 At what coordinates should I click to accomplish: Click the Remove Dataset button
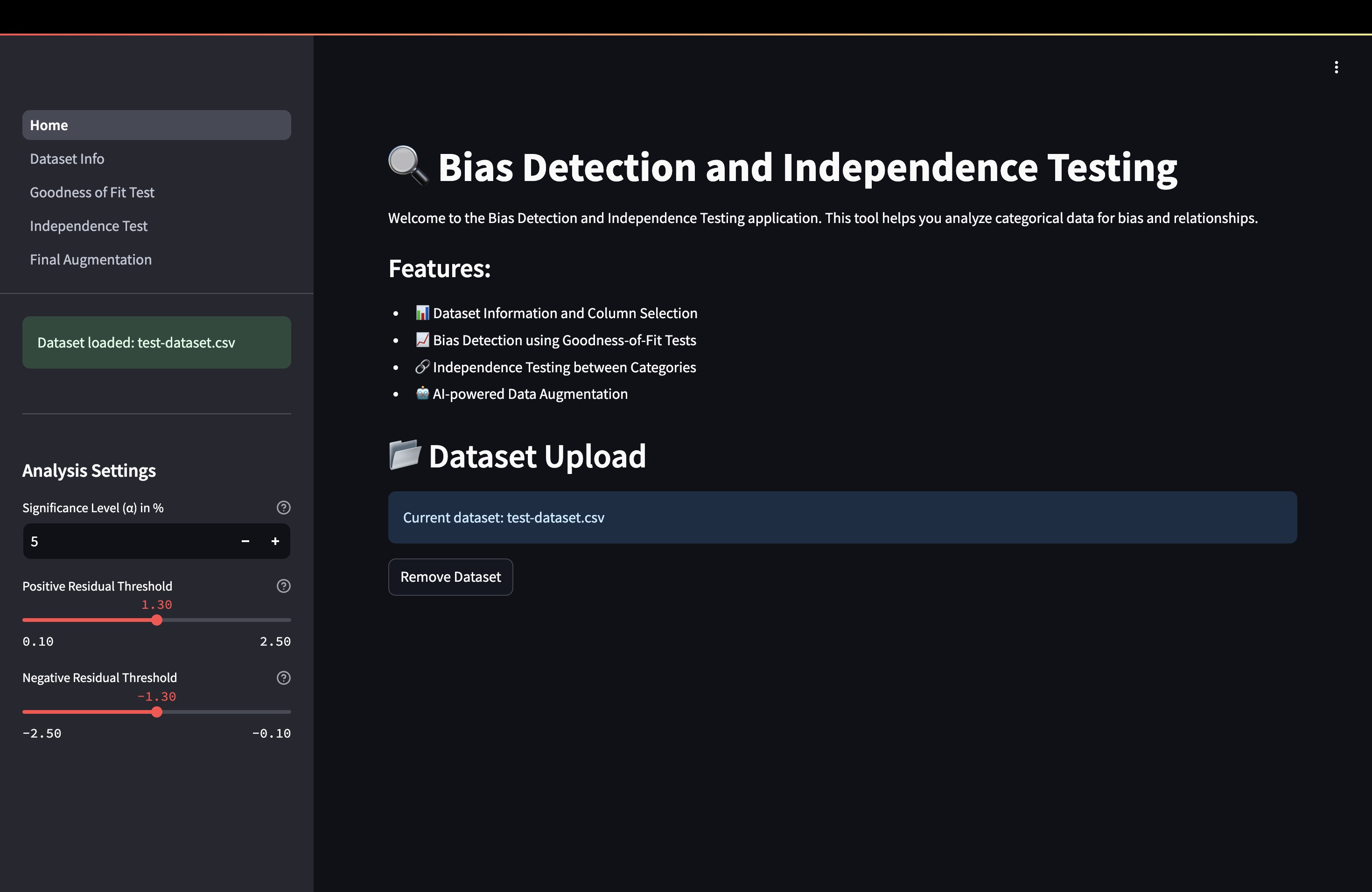(x=450, y=577)
